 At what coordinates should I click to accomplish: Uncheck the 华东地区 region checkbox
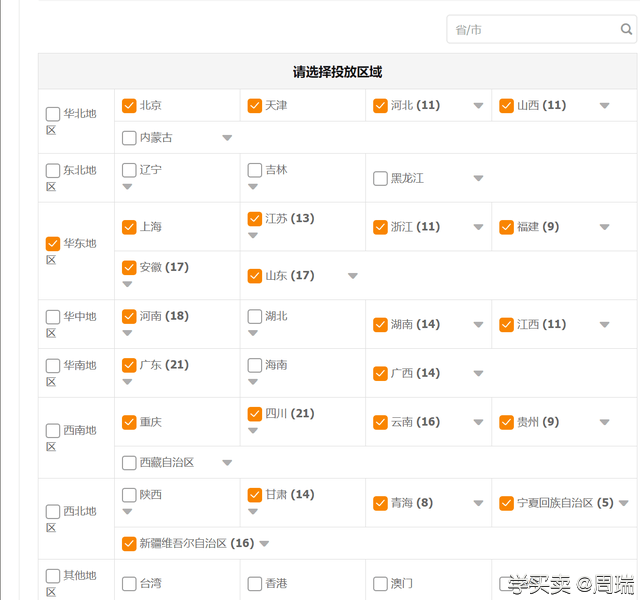[x=53, y=244]
